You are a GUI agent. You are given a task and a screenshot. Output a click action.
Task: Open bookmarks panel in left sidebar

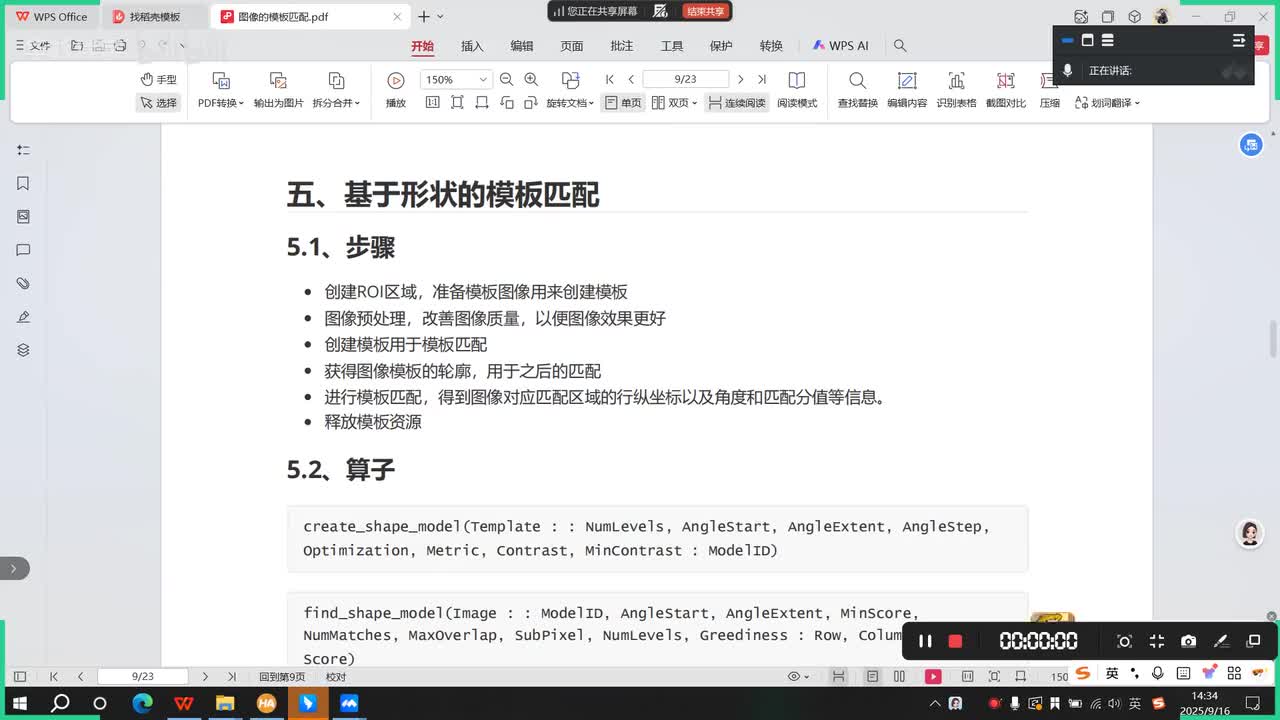click(x=23, y=183)
